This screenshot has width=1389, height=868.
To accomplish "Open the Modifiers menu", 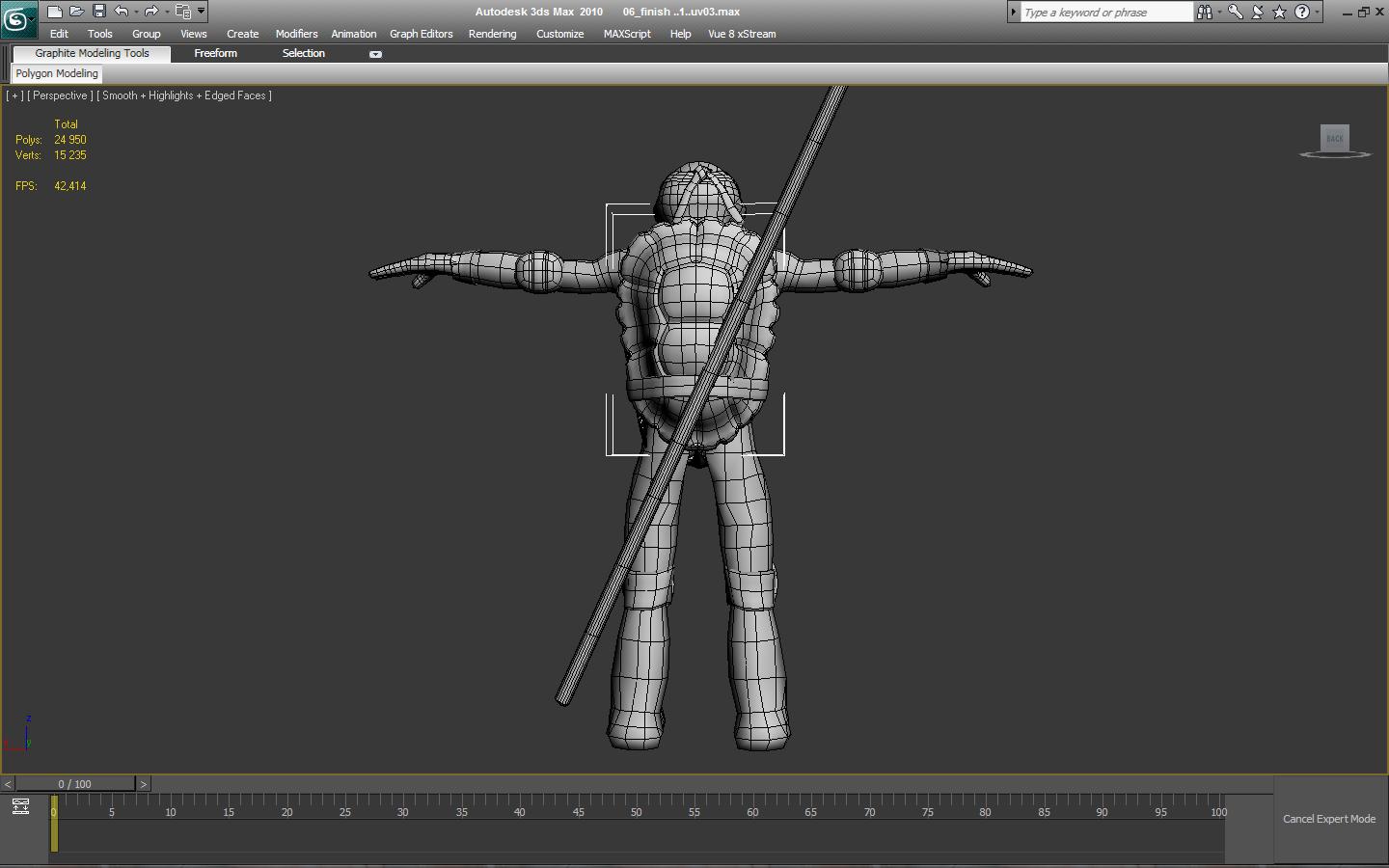I will pos(296,34).
